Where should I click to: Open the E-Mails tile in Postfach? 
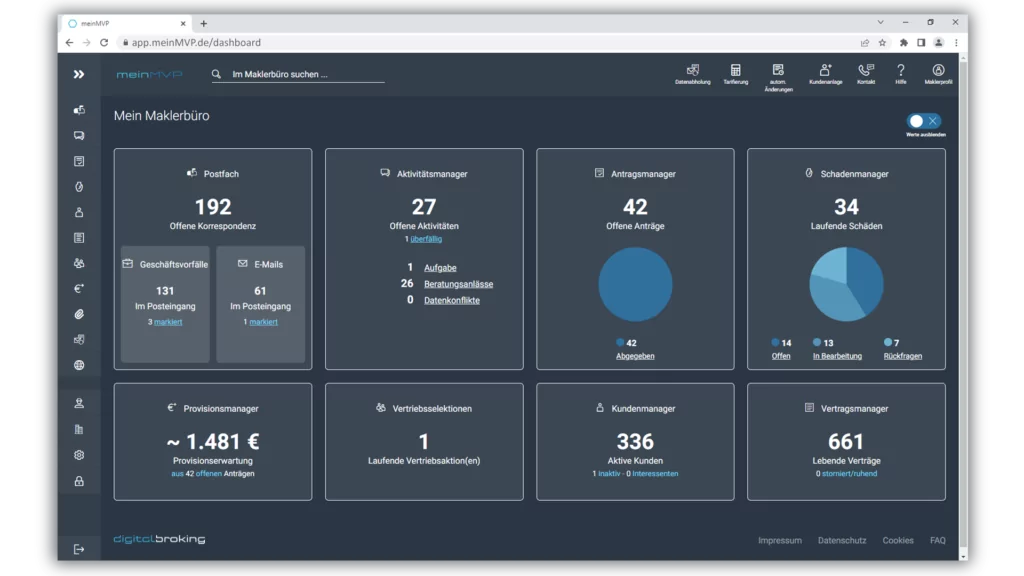(261, 304)
